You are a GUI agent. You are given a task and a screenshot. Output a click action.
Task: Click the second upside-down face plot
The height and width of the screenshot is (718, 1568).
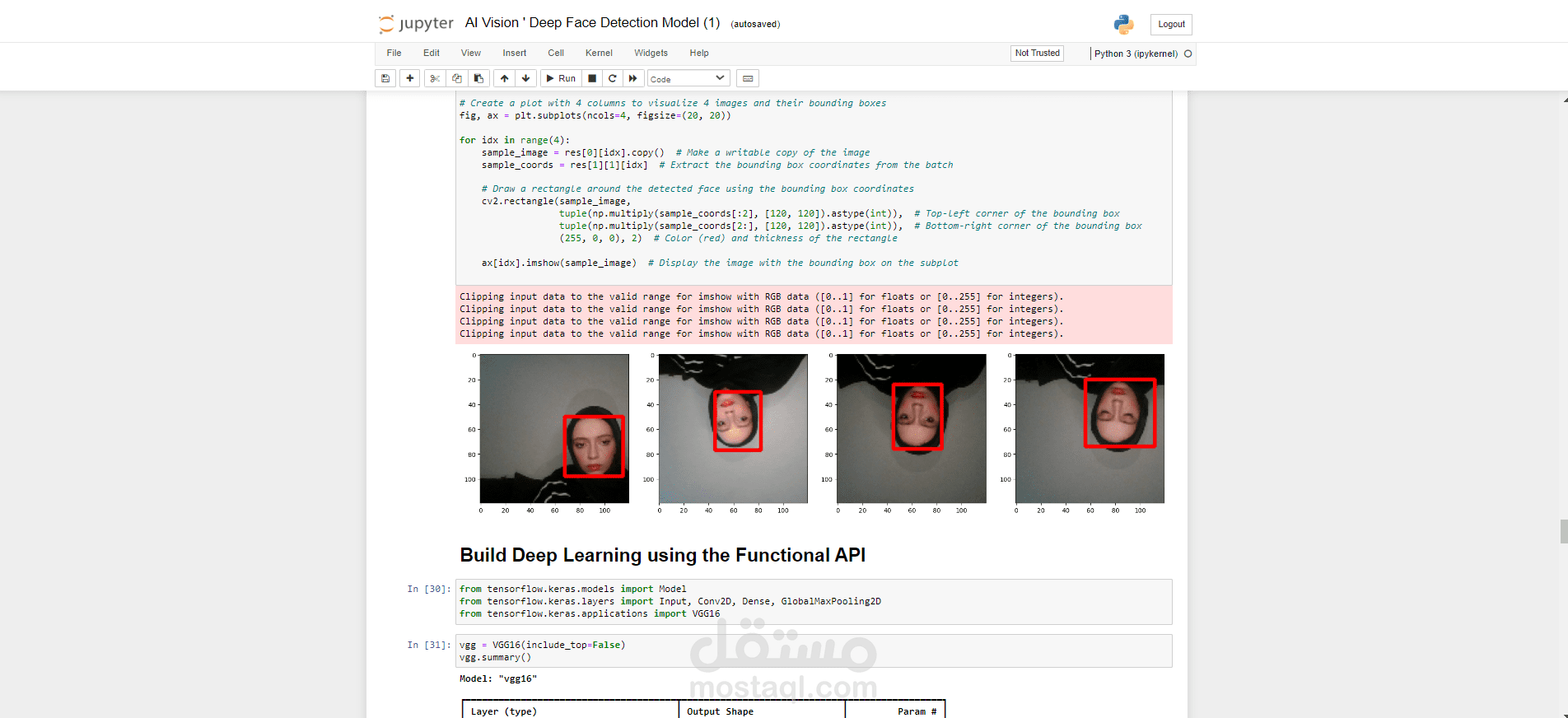(x=733, y=428)
